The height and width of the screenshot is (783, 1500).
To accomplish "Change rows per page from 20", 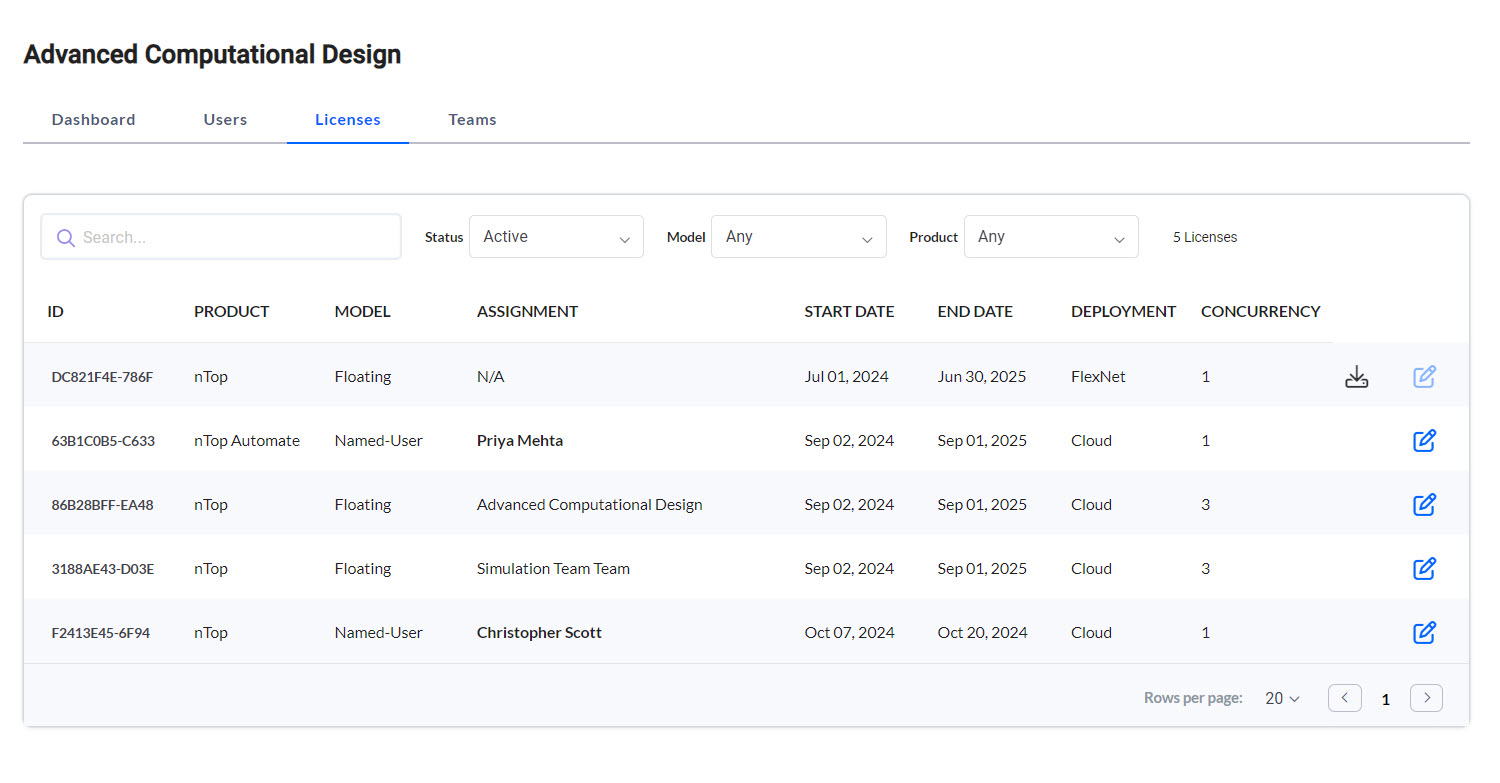I will point(1282,699).
